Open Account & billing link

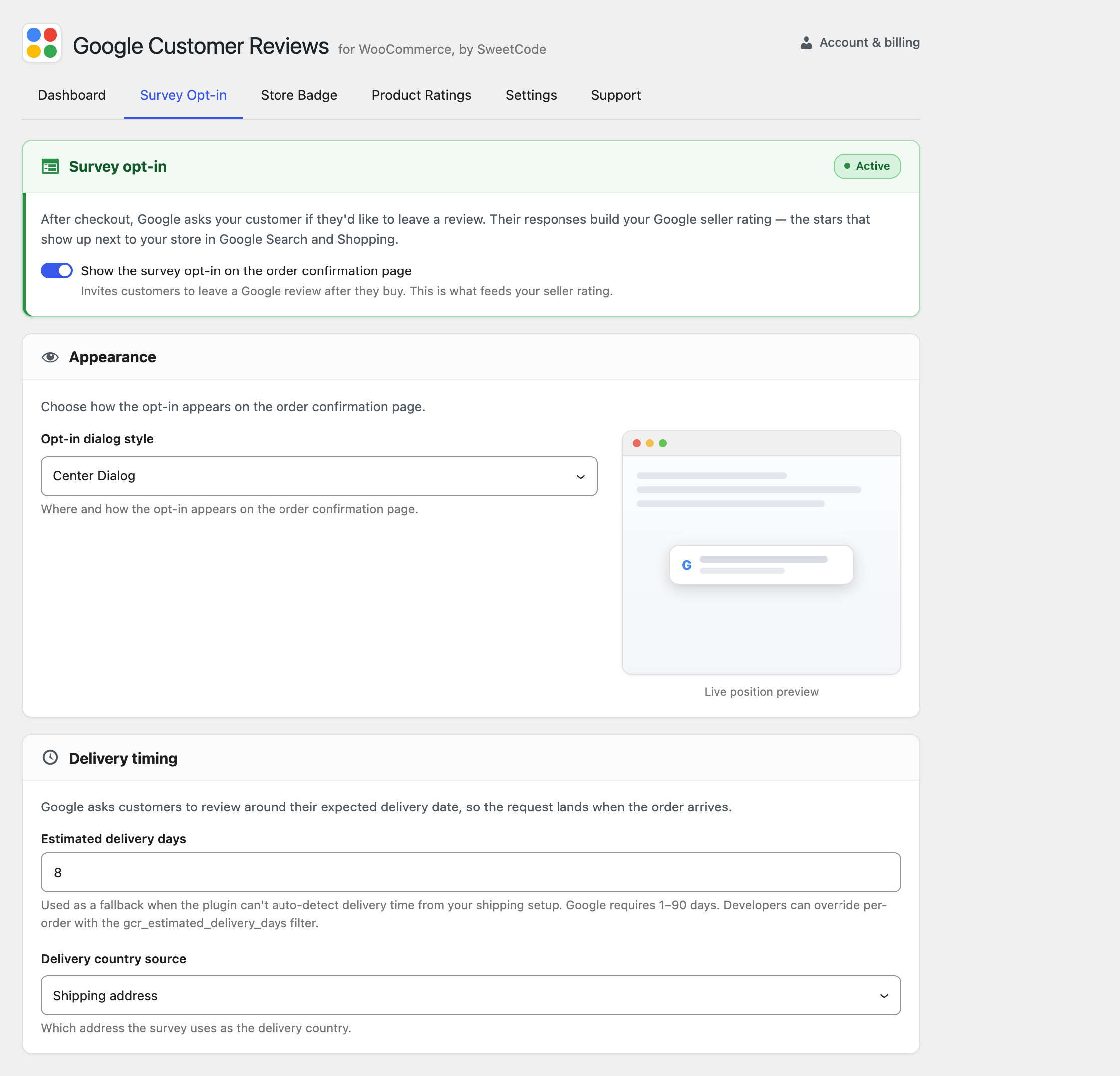point(859,43)
